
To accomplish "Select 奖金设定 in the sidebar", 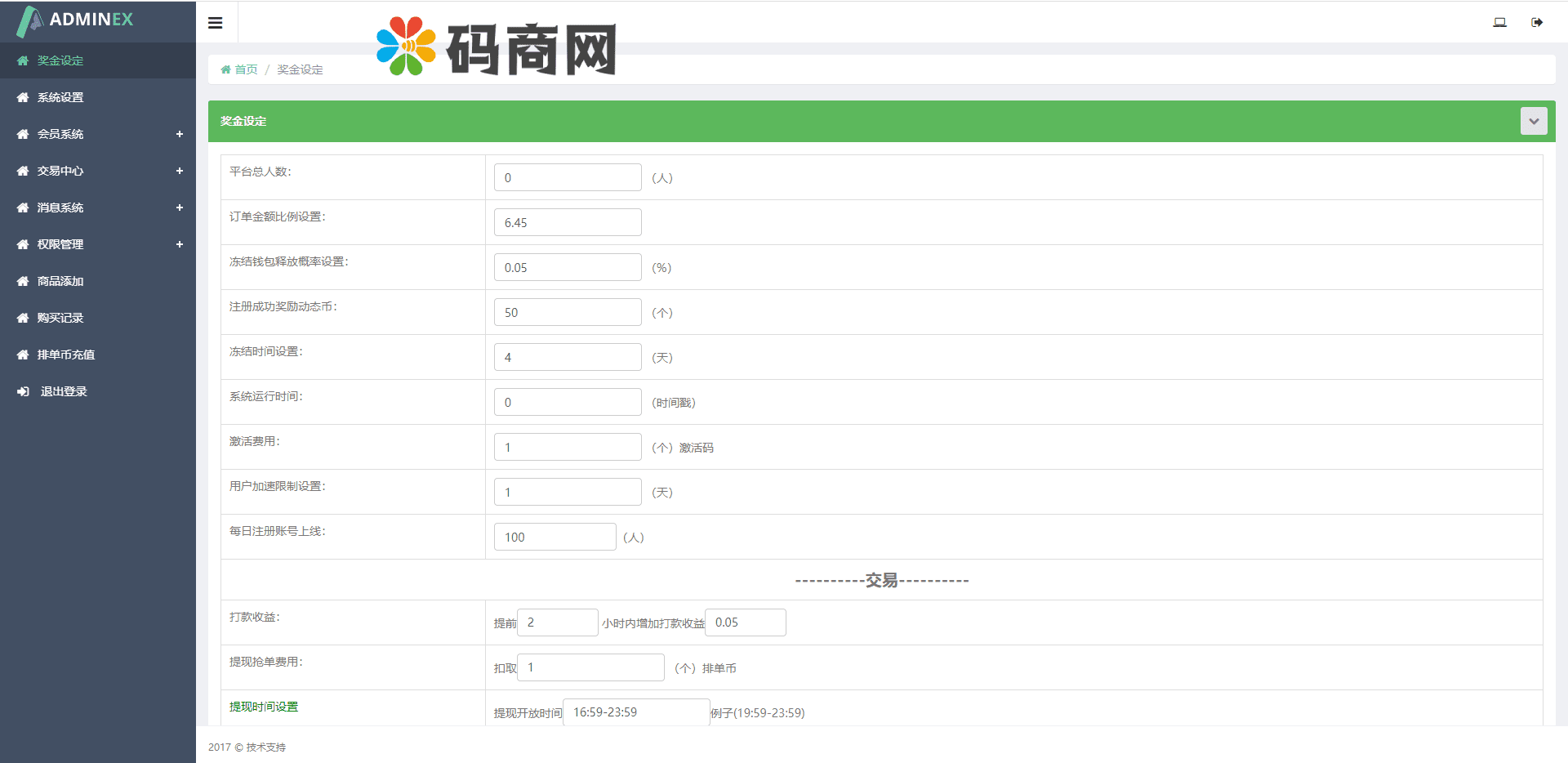I will click(60, 60).
